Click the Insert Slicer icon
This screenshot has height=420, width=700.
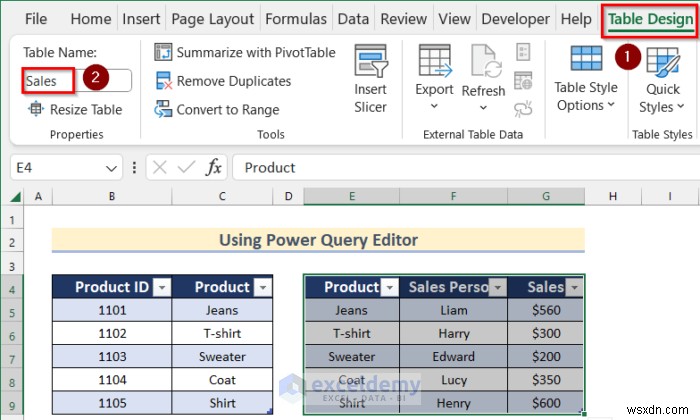371,61
